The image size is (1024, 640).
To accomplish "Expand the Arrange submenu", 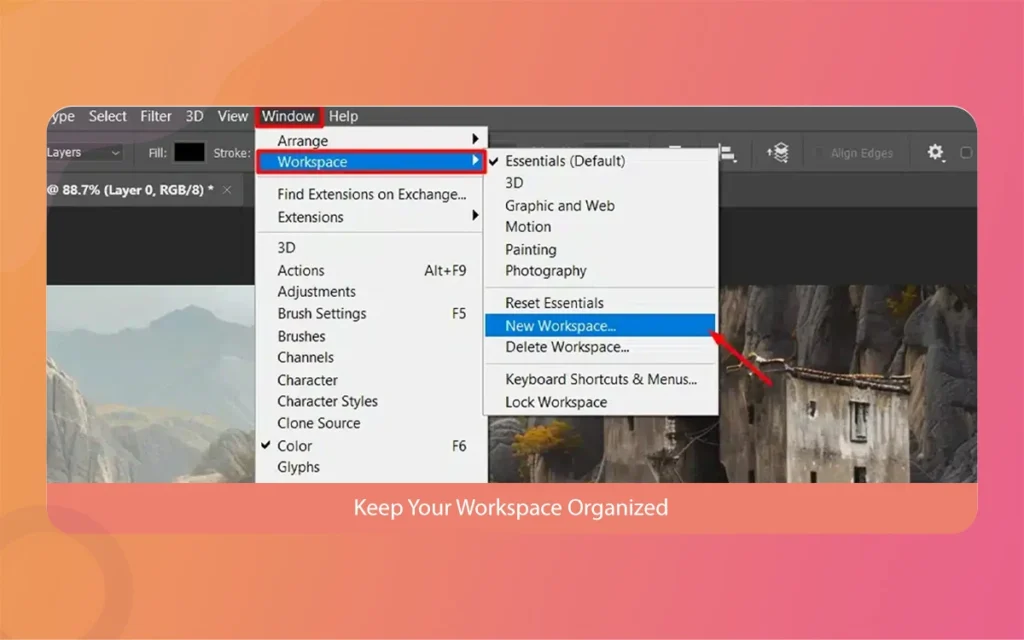I will [371, 140].
